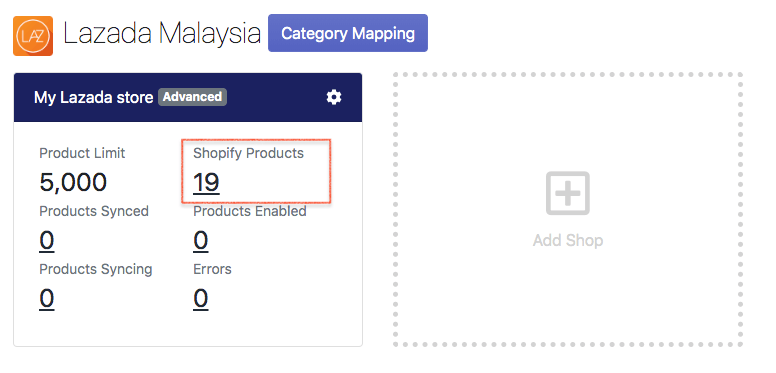Click the Shopify Products label
The width and height of the screenshot is (776, 373).
[x=248, y=153]
